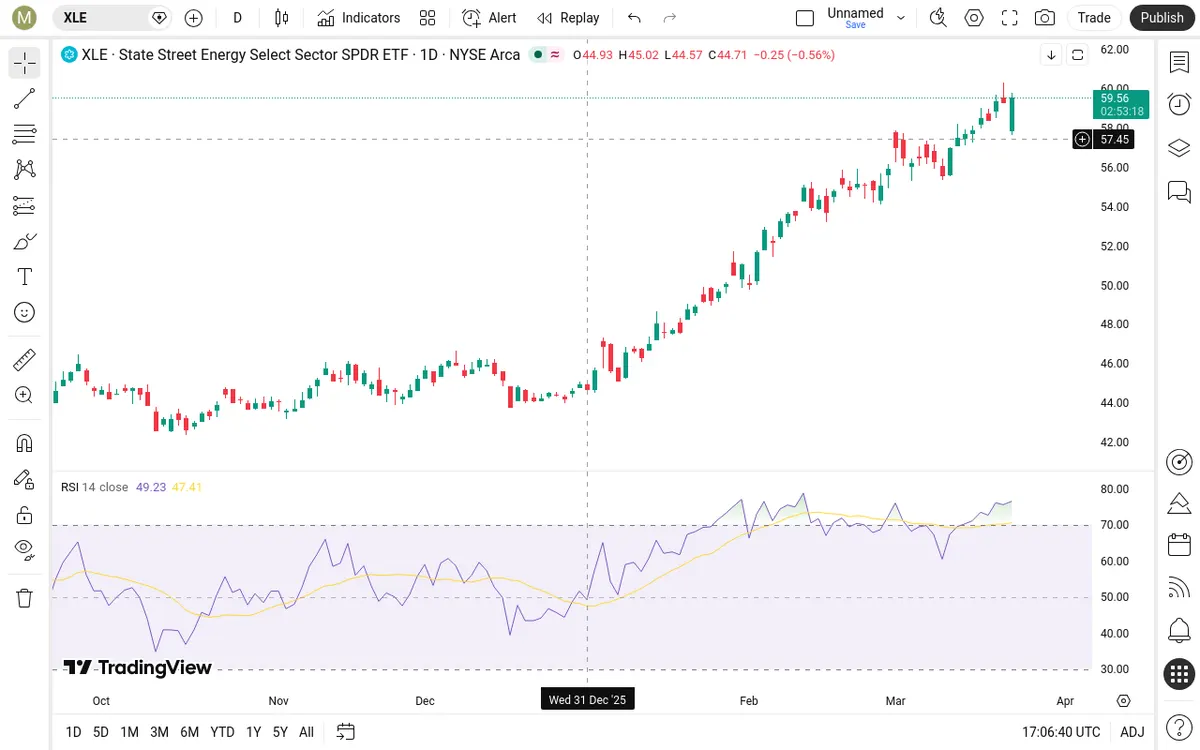The width and height of the screenshot is (1200, 750).
Task: Select the trend line drawing tool
Action: tap(25, 98)
